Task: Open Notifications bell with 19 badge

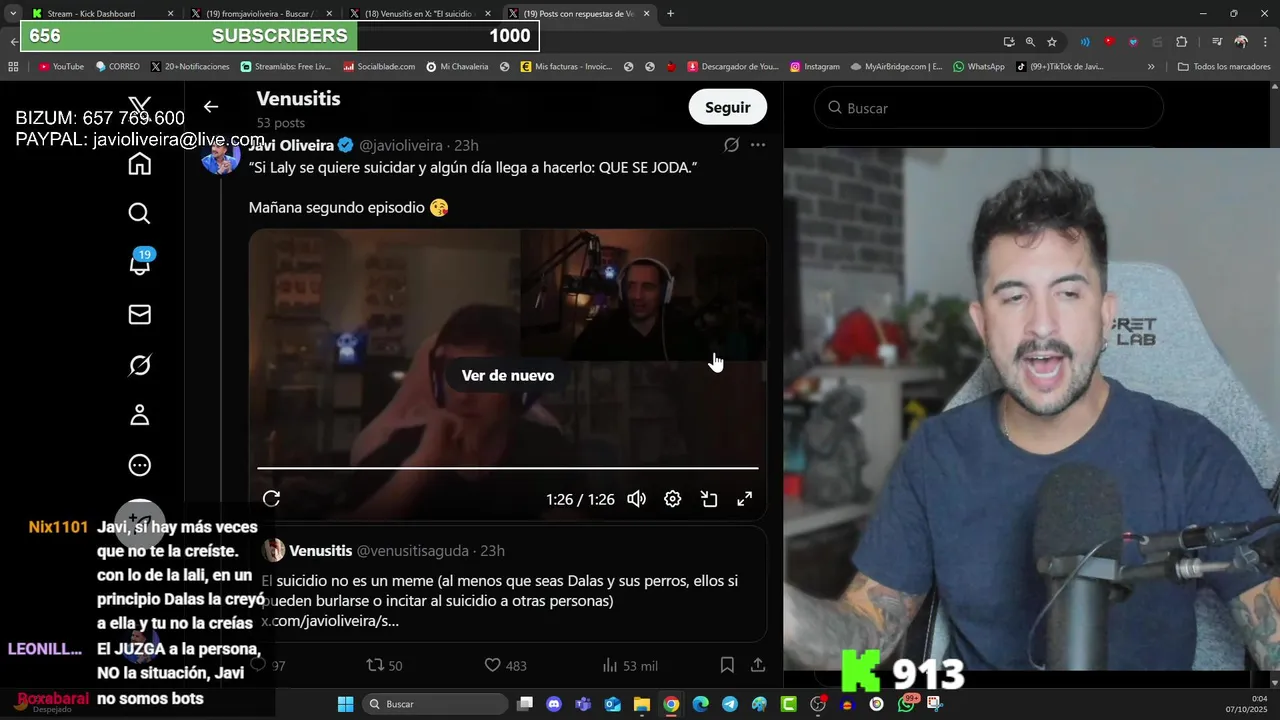Action: point(140,262)
